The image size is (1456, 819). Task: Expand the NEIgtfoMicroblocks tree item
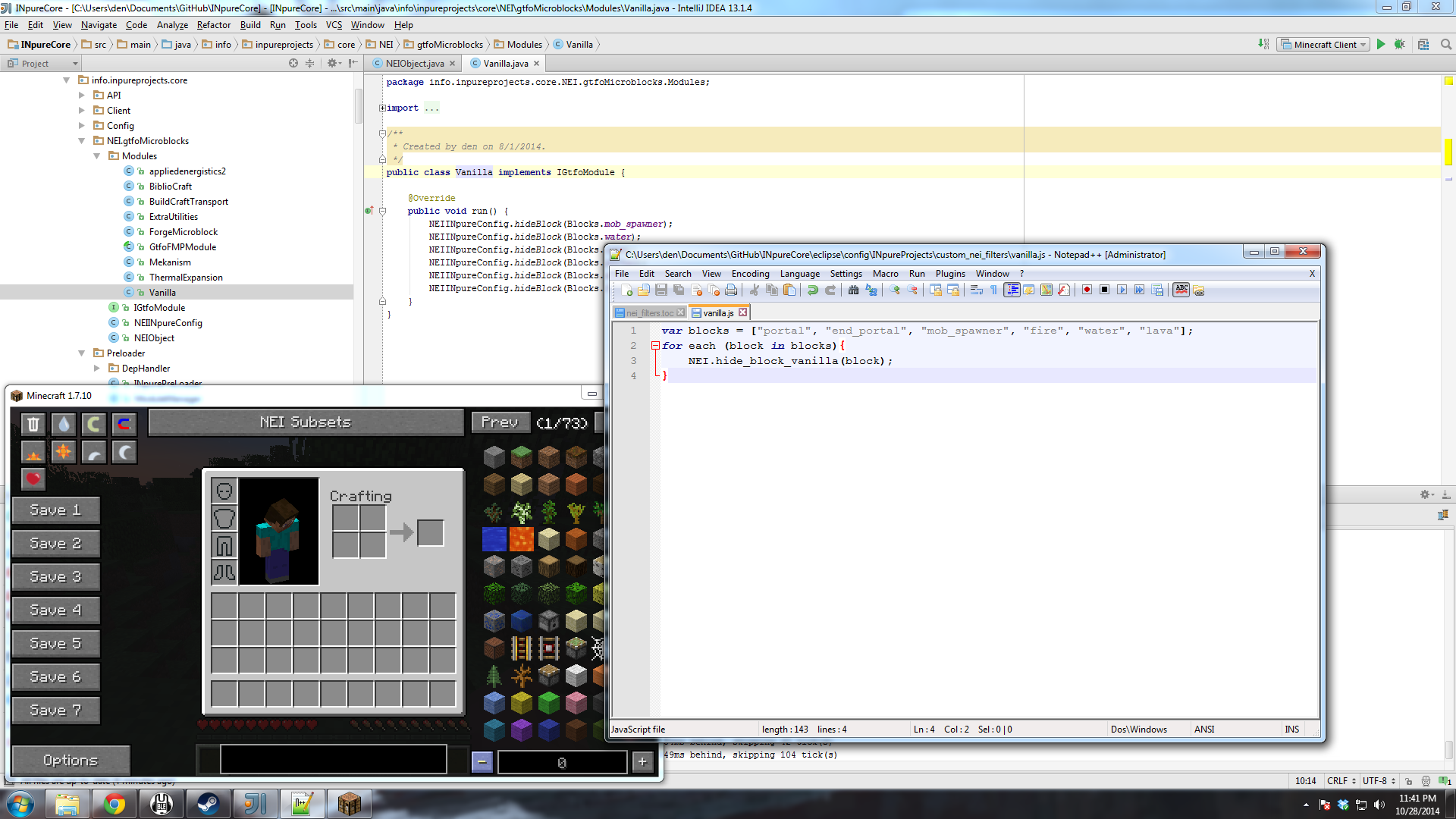pyautogui.click(x=82, y=140)
